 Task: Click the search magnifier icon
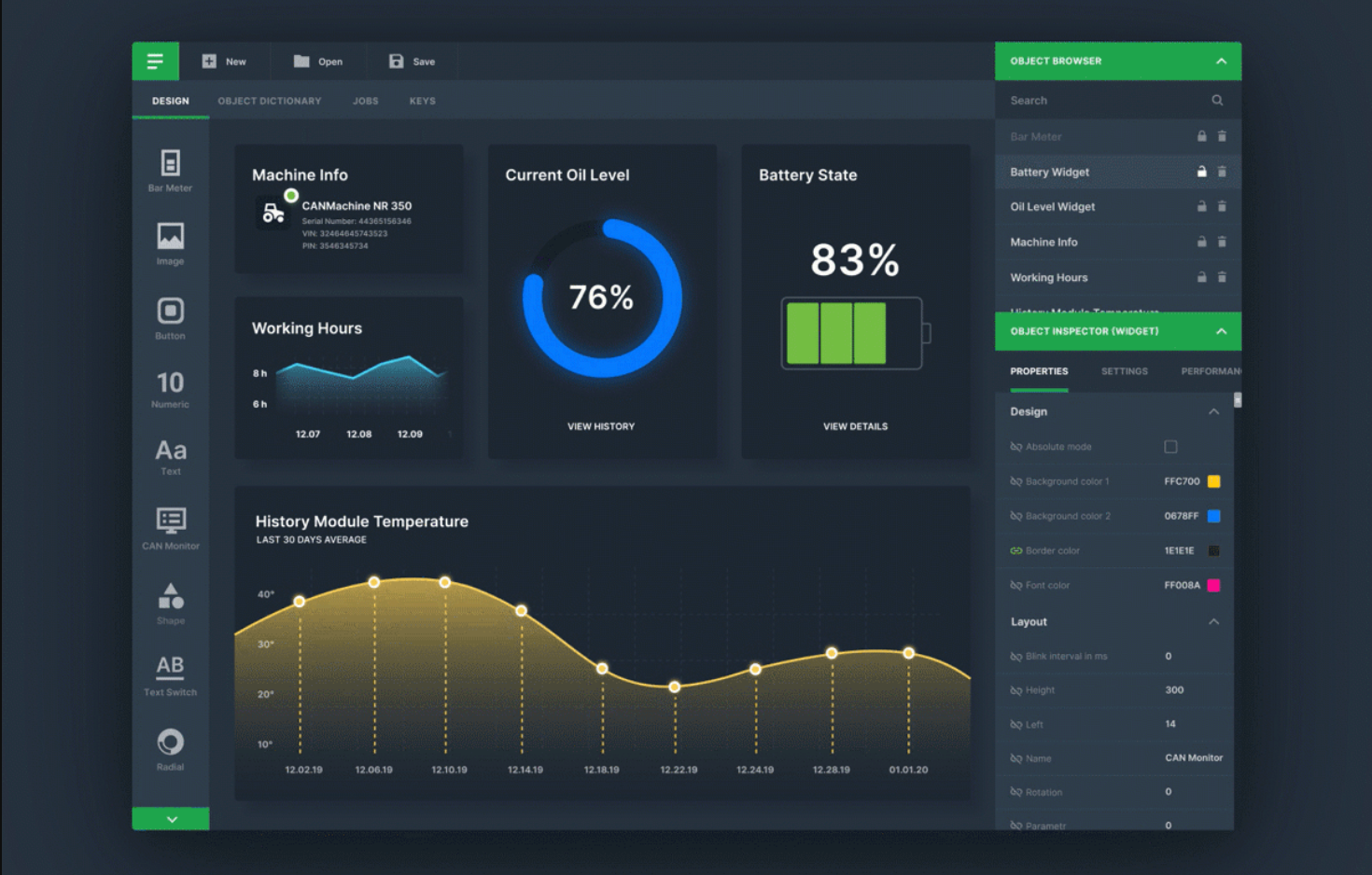tap(1217, 100)
